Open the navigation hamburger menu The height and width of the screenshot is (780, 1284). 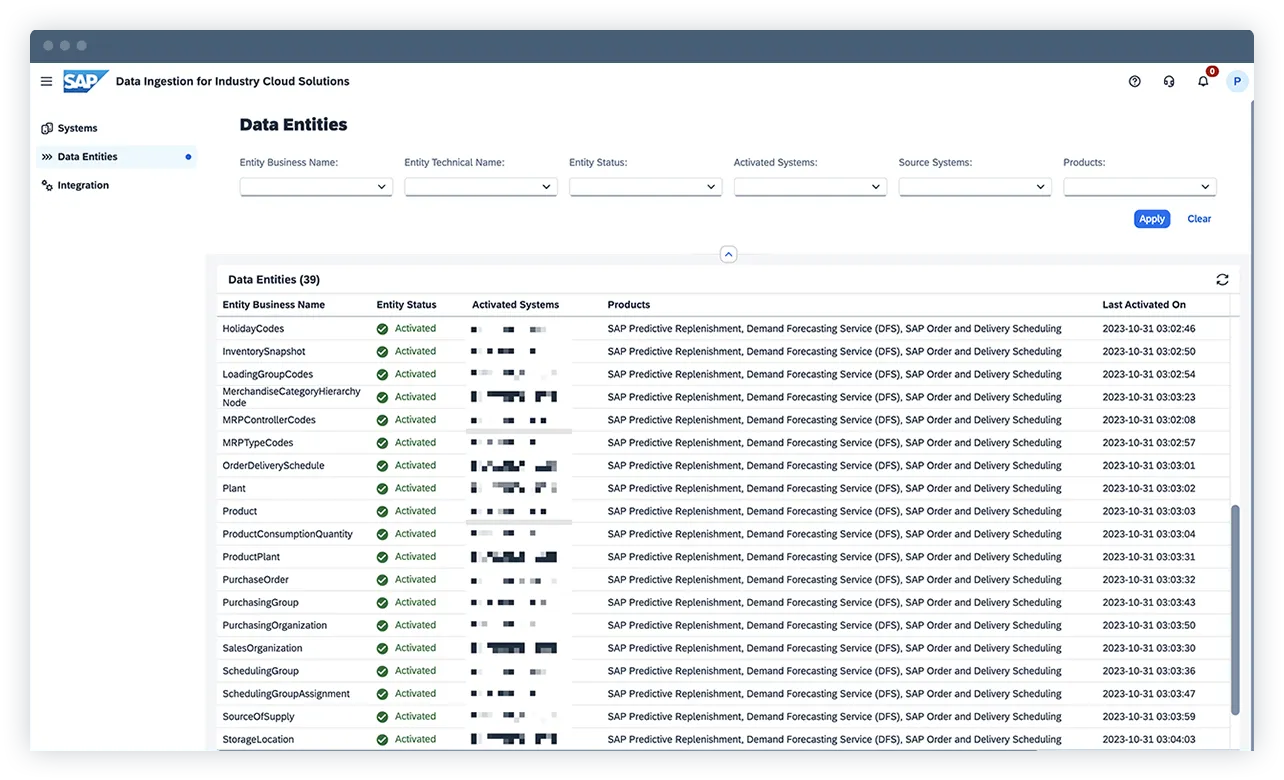pyautogui.click(x=46, y=81)
